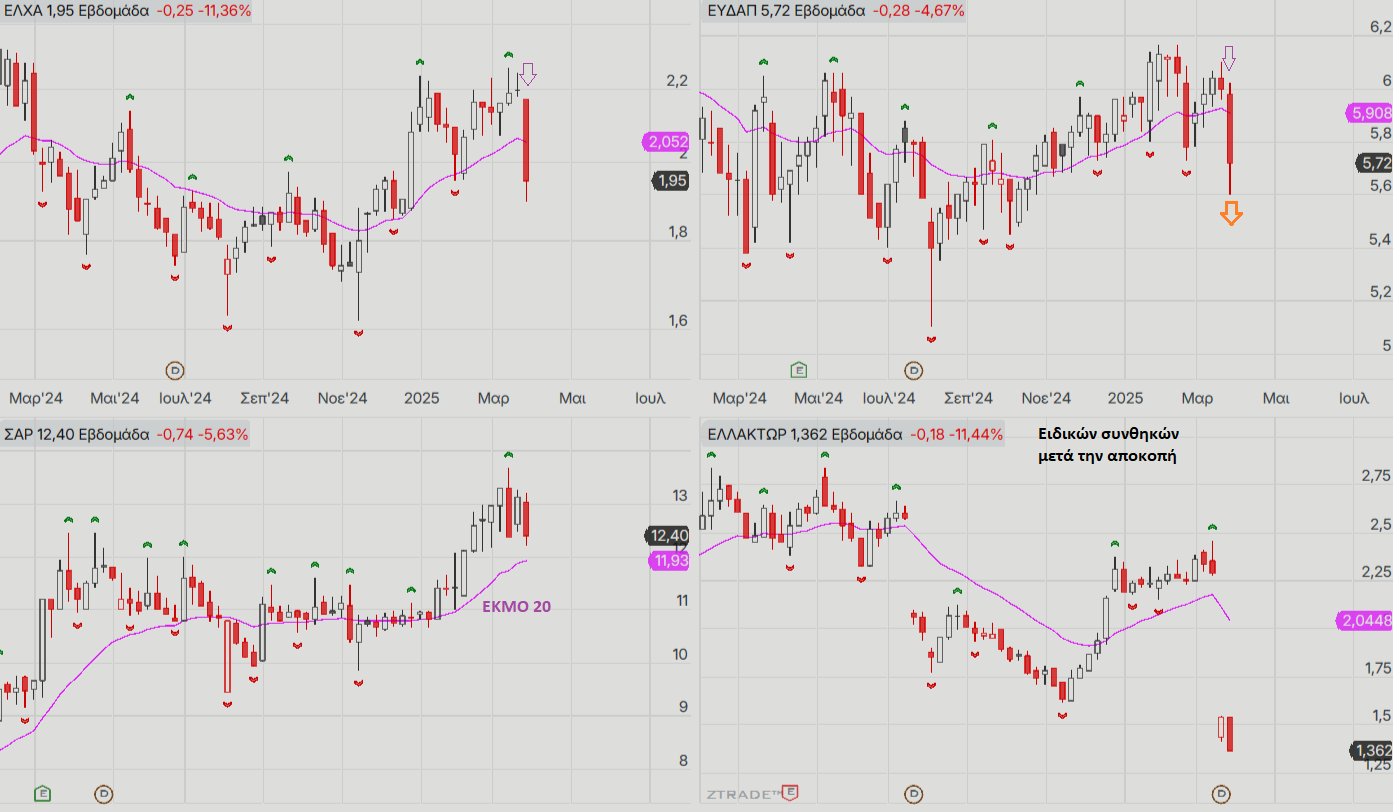1393x812 pixels.
Task: Select the ΣΑΡ 12,40 Εβδομάδα chart title
Action: pos(76,435)
